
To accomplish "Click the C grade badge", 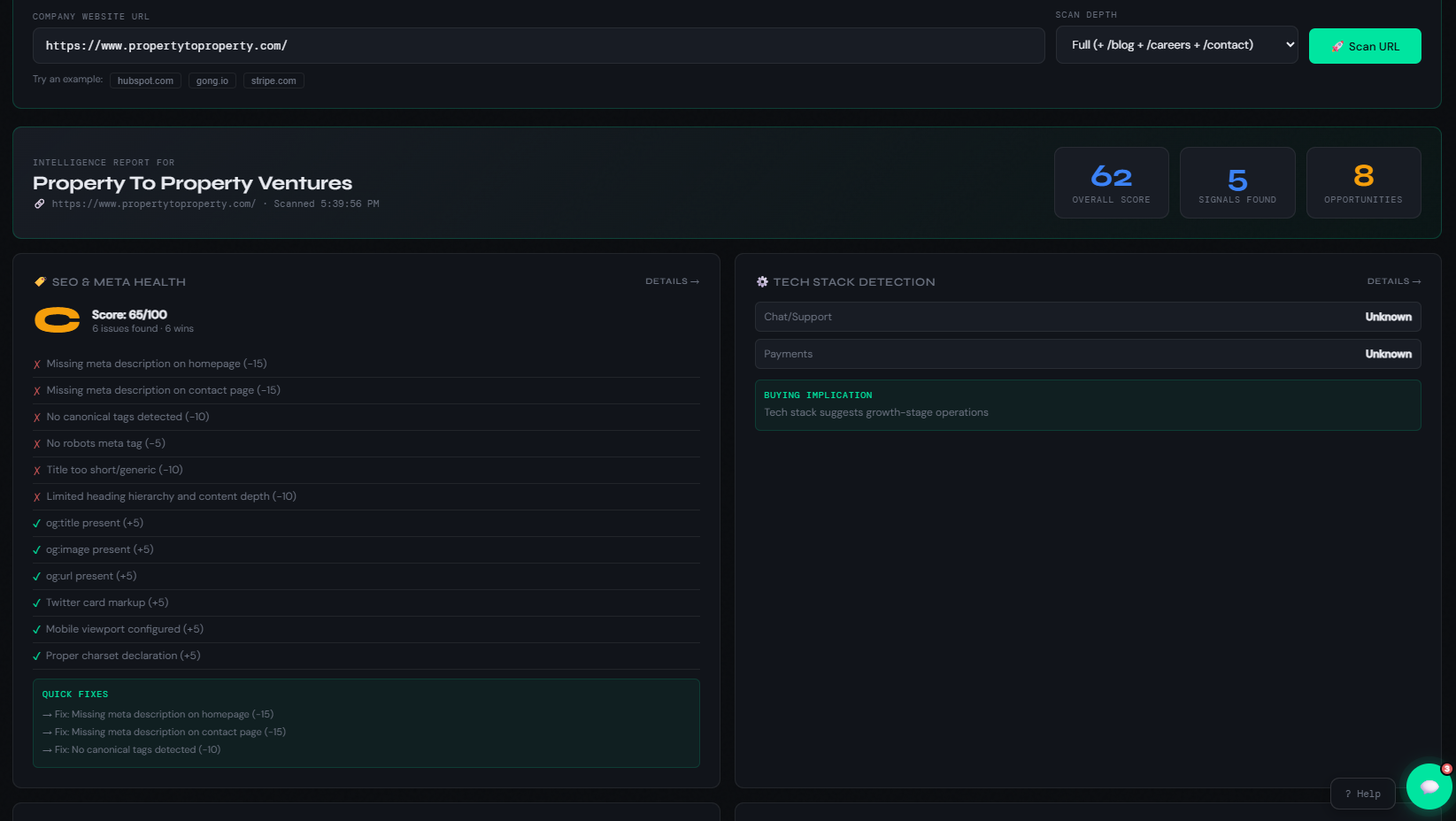I will pos(58,319).
